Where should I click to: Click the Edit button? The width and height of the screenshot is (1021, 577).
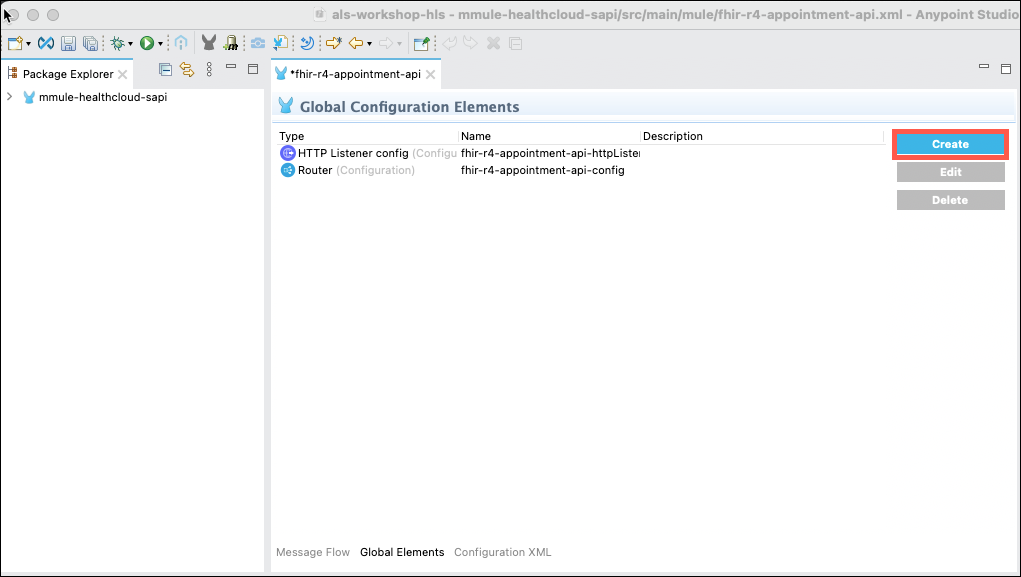click(x=950, y=172)
